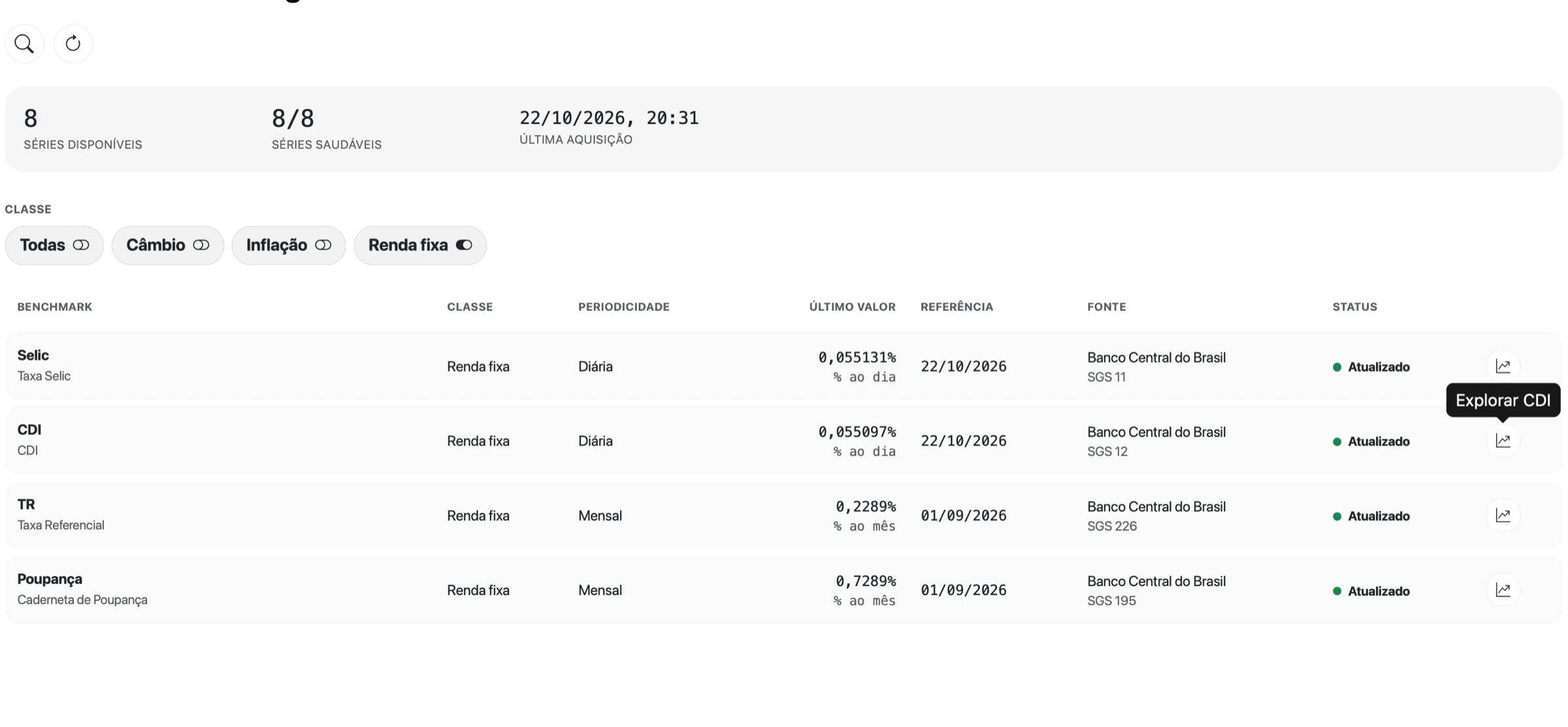This screenshot has height=727, width=1568.
Task: Click the STATUS column header
Action: (1355, 307)
